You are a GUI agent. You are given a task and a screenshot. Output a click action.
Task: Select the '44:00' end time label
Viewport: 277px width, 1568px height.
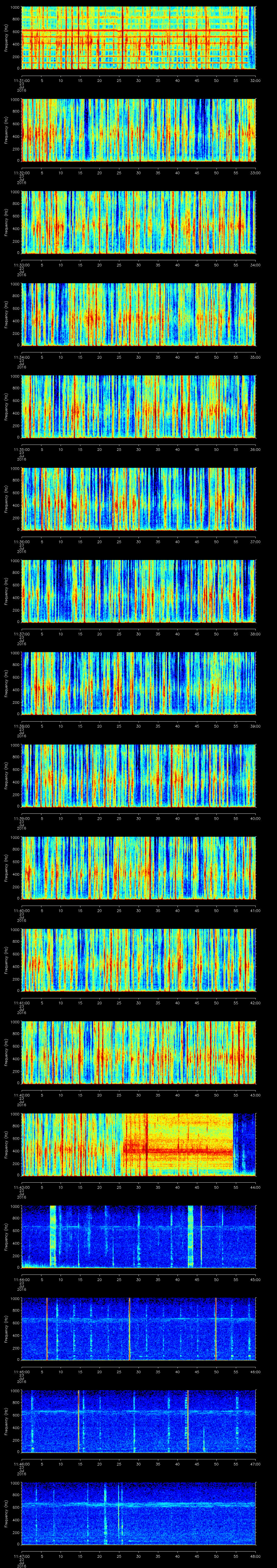click(256, 1187)
